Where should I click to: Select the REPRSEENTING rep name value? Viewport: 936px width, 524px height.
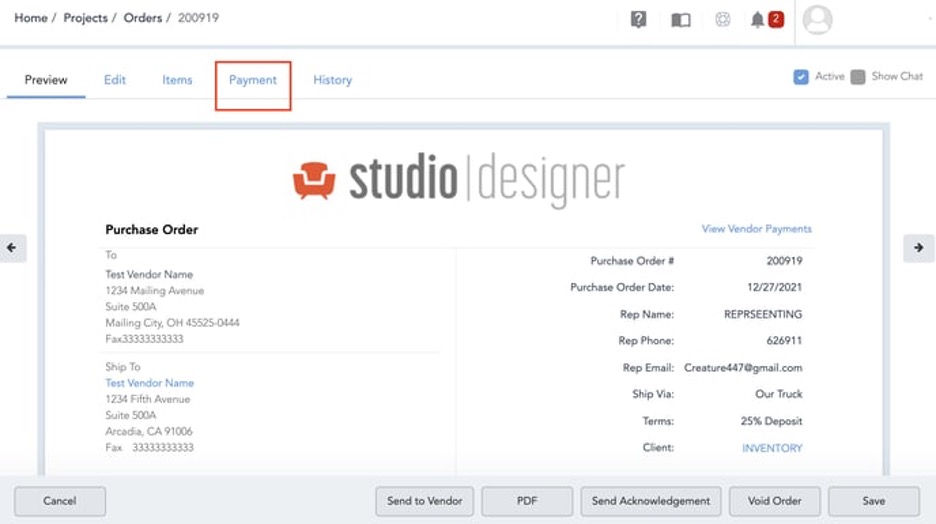[763, 314]
